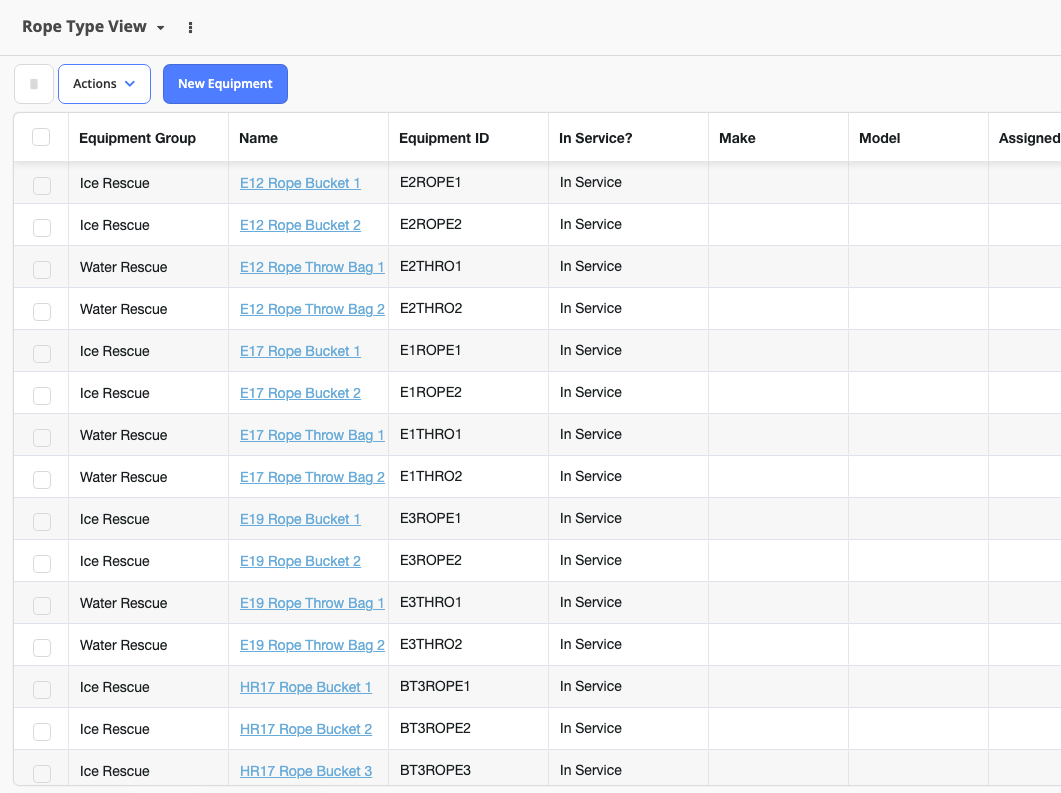The image size is (1061, 793).
Task: Select checkbox for E12 Rope Throw Bag 2
Action: (42, 311)
